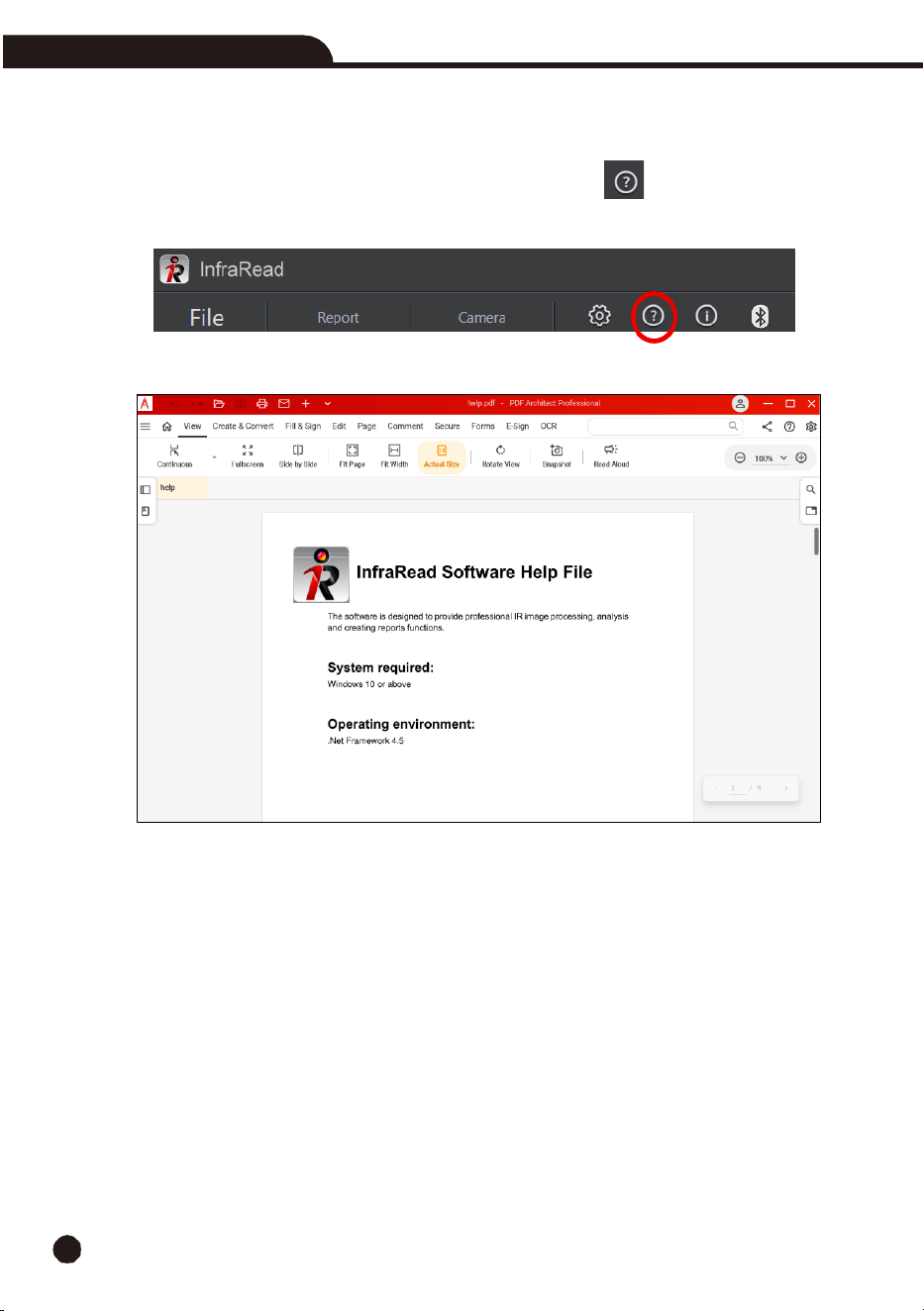Viewport: 924px width, 1311px height.
Task: Click the 'System required:' heading
Action: click(x=380, y=667)
